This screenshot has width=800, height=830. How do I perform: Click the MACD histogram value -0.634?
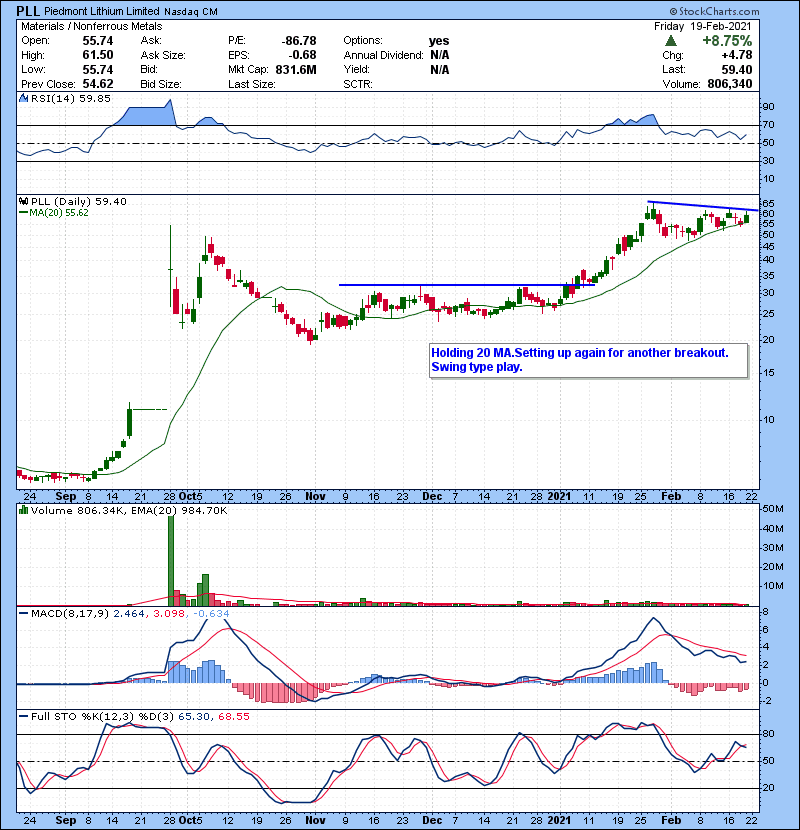tap(211, 614)
